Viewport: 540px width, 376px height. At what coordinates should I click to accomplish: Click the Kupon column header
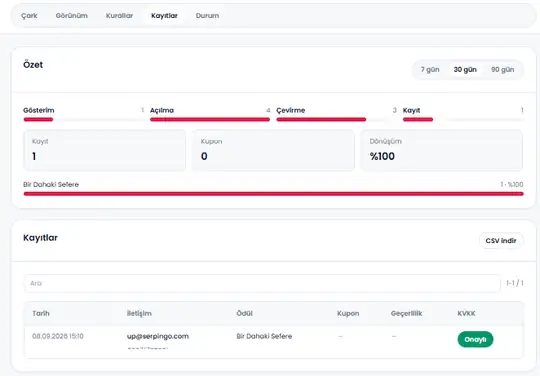[x=348, y=313]
